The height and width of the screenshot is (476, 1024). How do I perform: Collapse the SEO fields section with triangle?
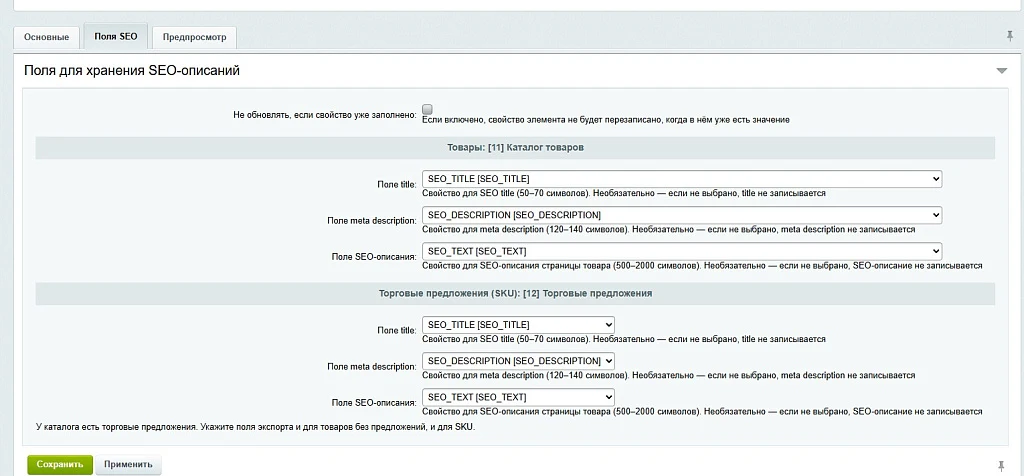(x=1002, y=71)
